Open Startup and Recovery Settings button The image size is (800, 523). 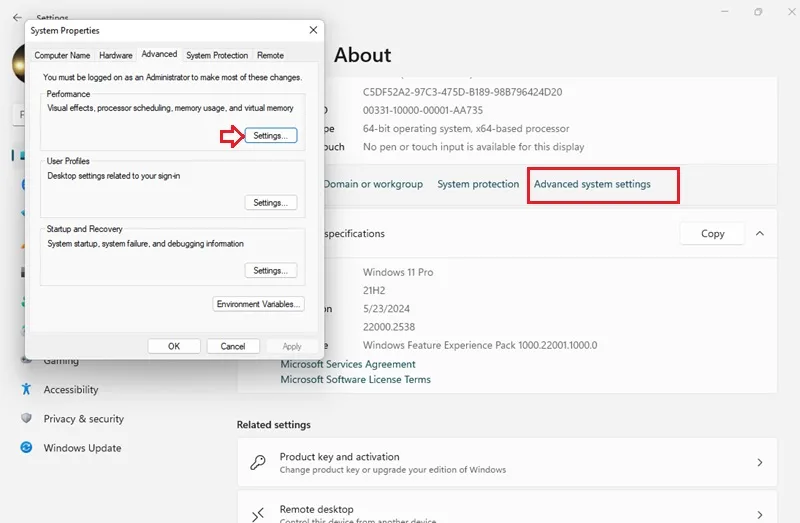click(271, 270)
